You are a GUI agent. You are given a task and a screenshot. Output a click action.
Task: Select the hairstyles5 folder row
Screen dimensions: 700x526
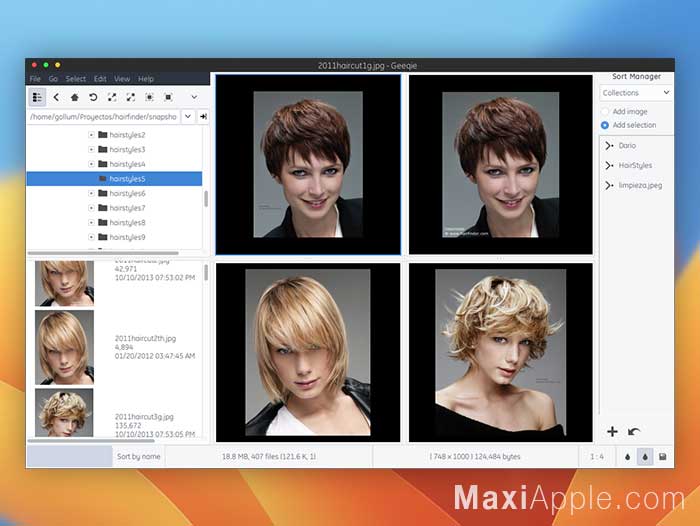pos(114,179)
